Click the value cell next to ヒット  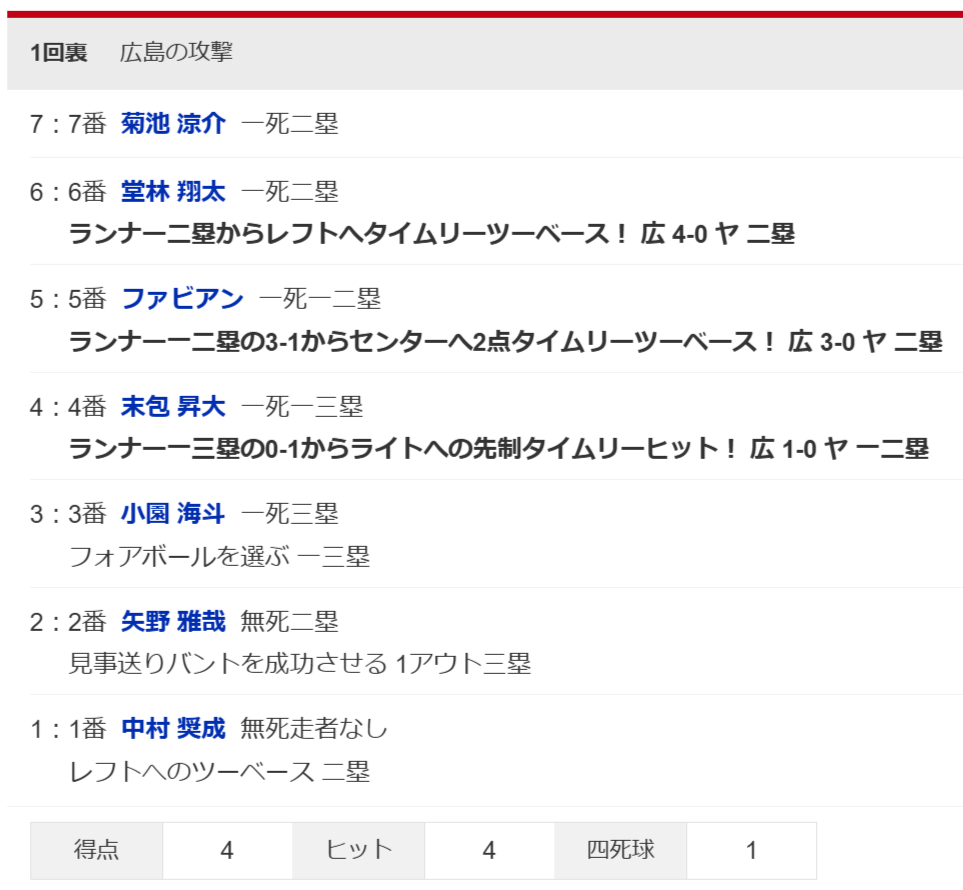tap(489, 851)
